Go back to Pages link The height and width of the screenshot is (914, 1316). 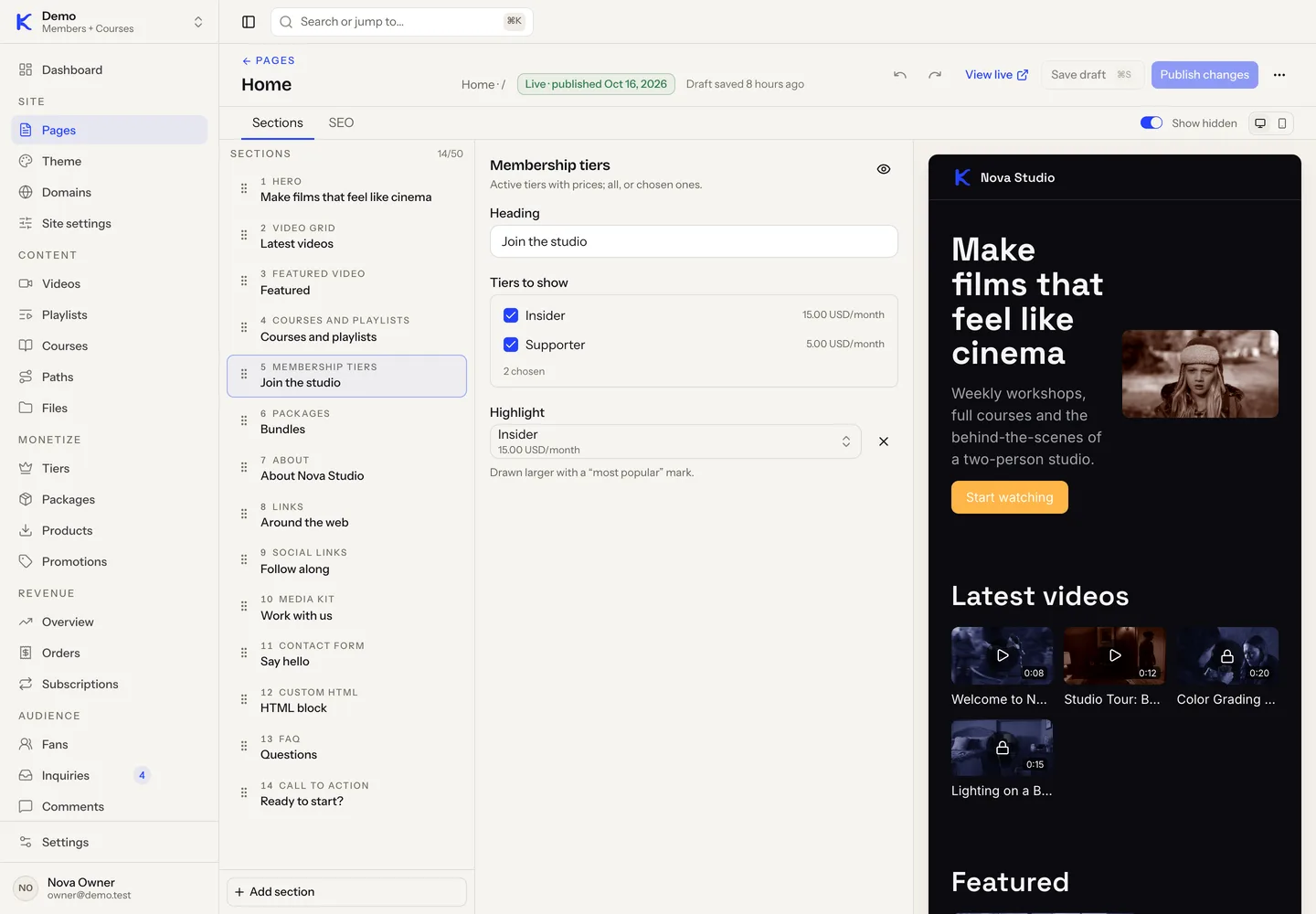268,60
